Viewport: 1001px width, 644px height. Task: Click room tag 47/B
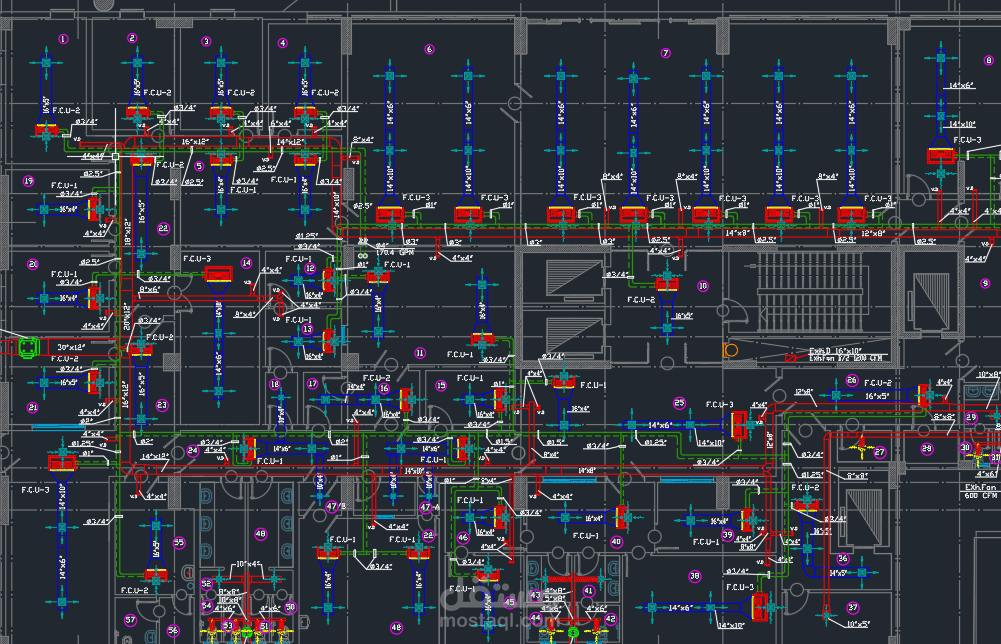[335, 507]
